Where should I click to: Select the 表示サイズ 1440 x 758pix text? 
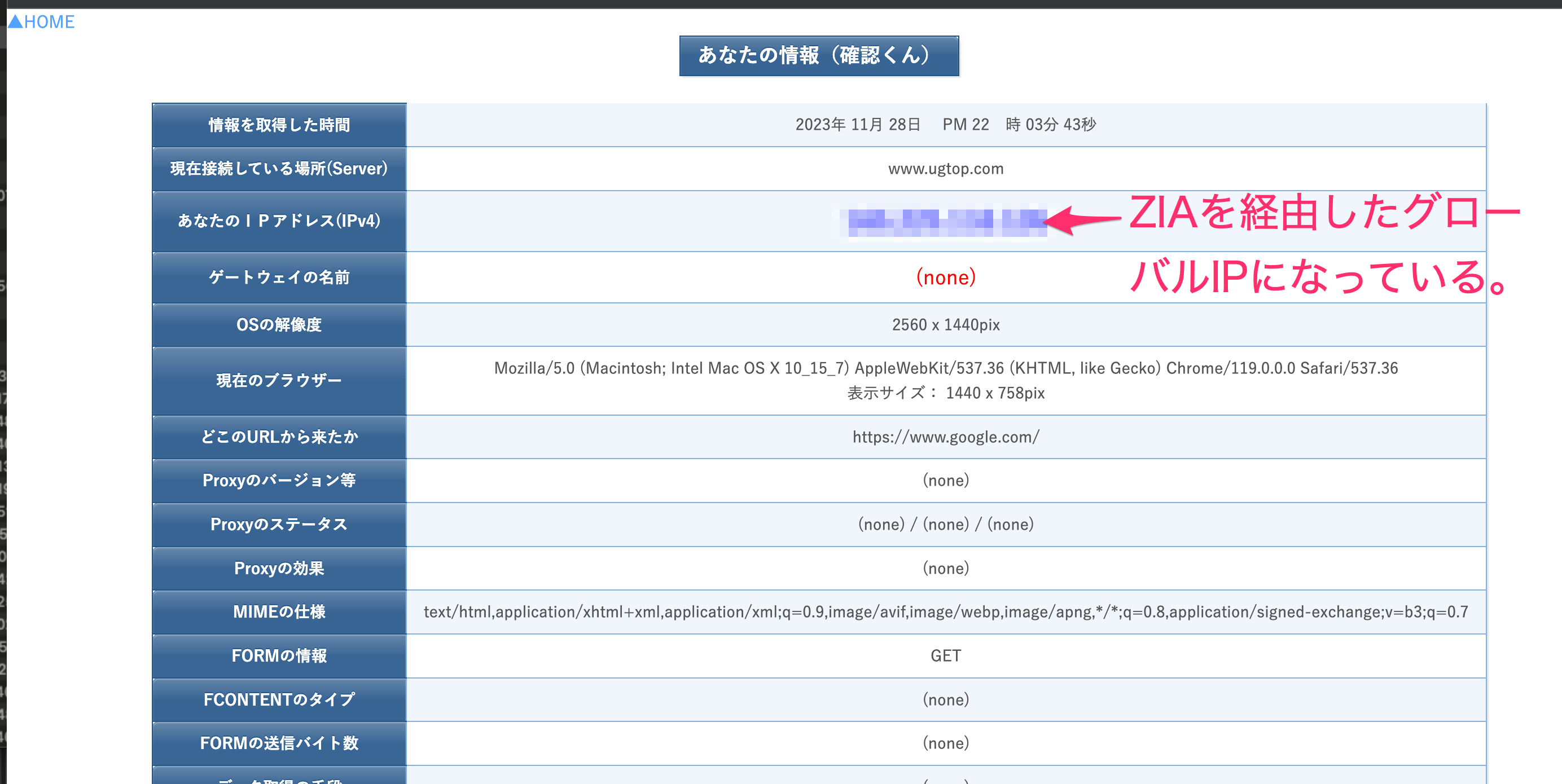(946, 393)
